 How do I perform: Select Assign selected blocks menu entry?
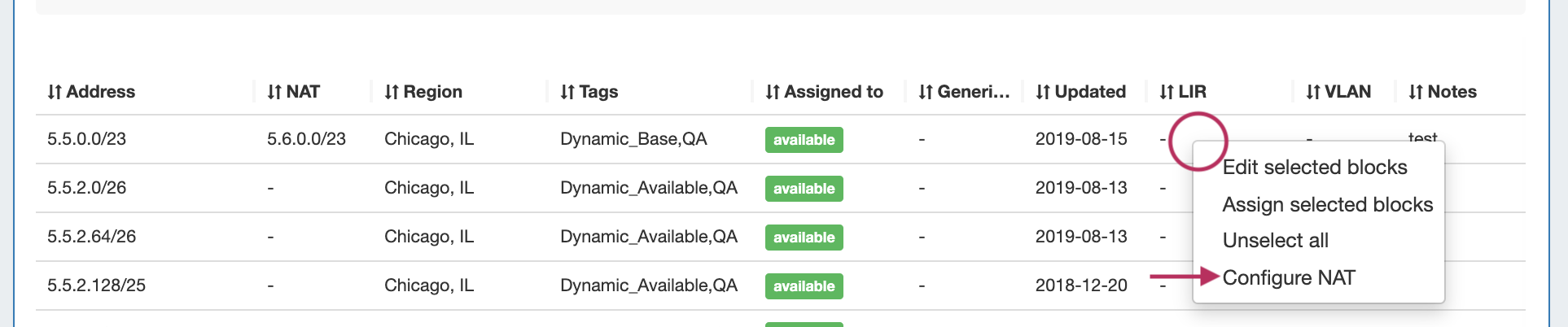(x=1327, y=205)
